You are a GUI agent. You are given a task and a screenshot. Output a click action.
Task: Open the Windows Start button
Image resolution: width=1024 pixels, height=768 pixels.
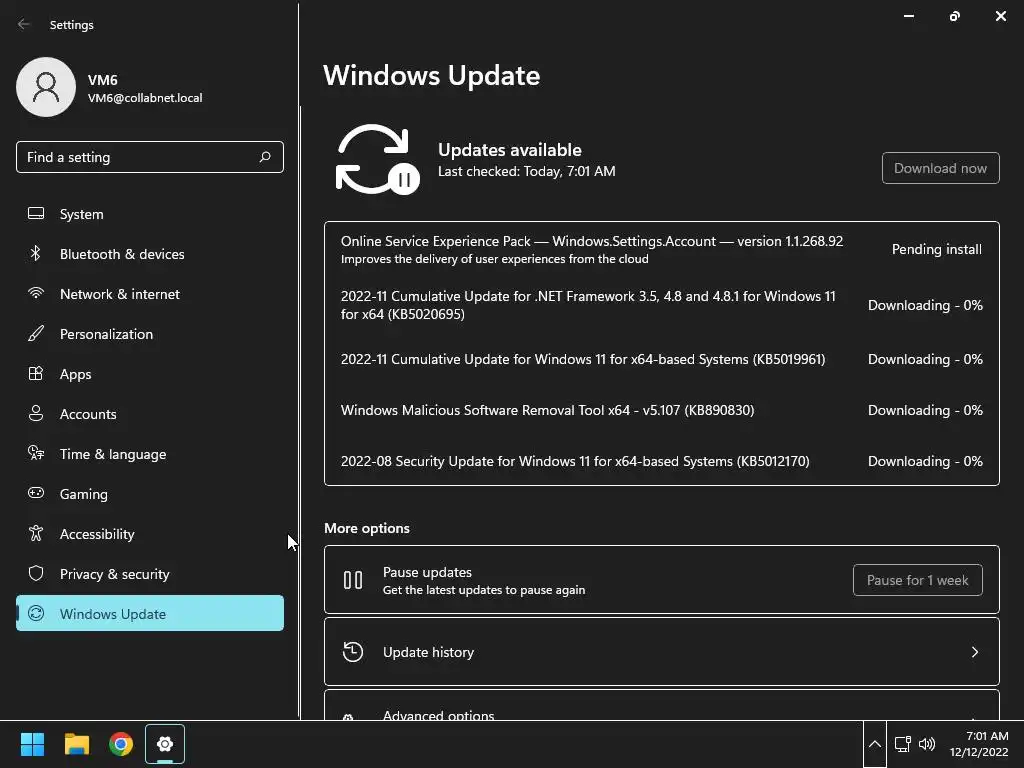[x=32, y=744]
